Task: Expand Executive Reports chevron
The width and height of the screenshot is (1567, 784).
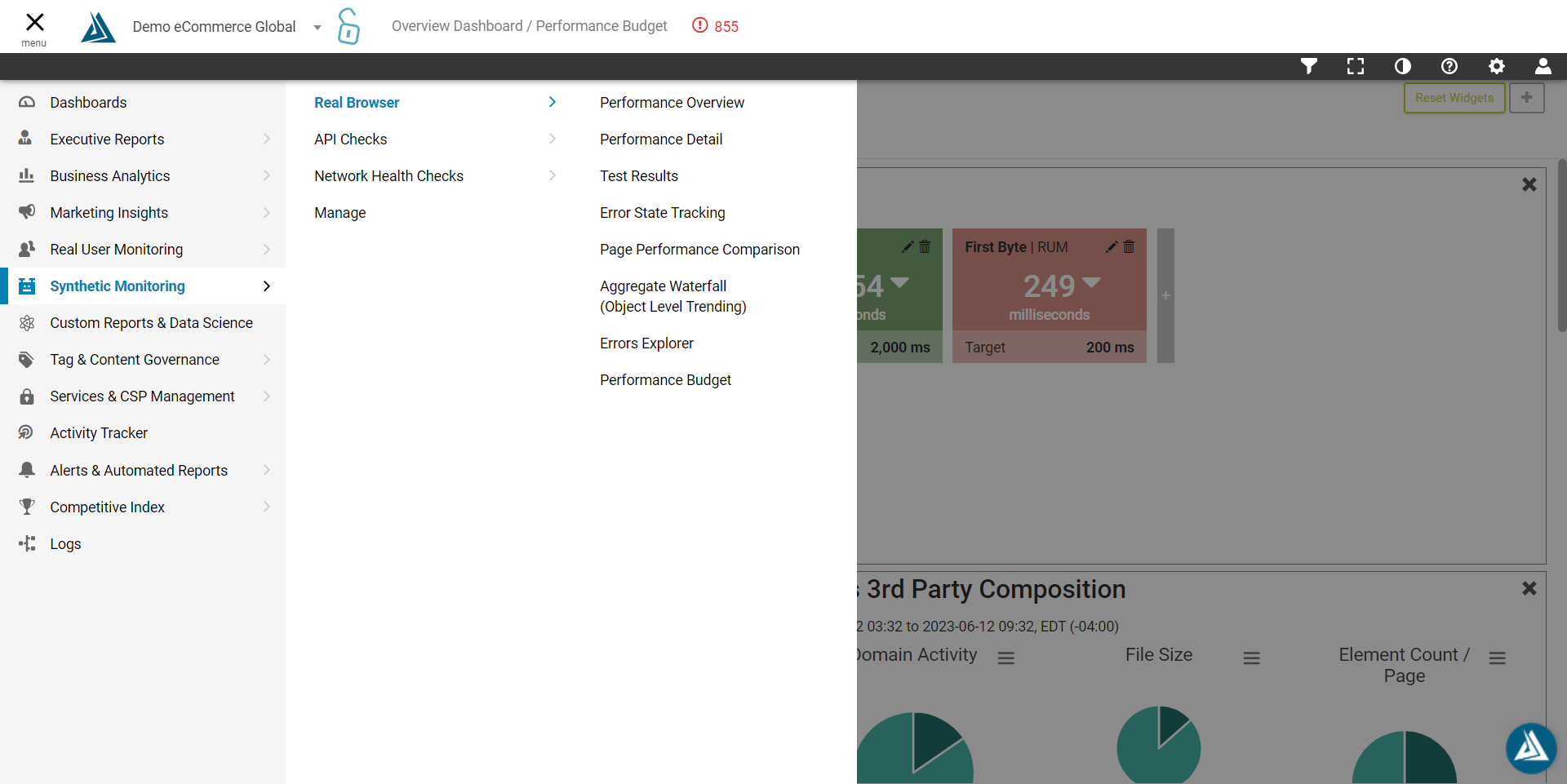Action: tap(266, 140)
